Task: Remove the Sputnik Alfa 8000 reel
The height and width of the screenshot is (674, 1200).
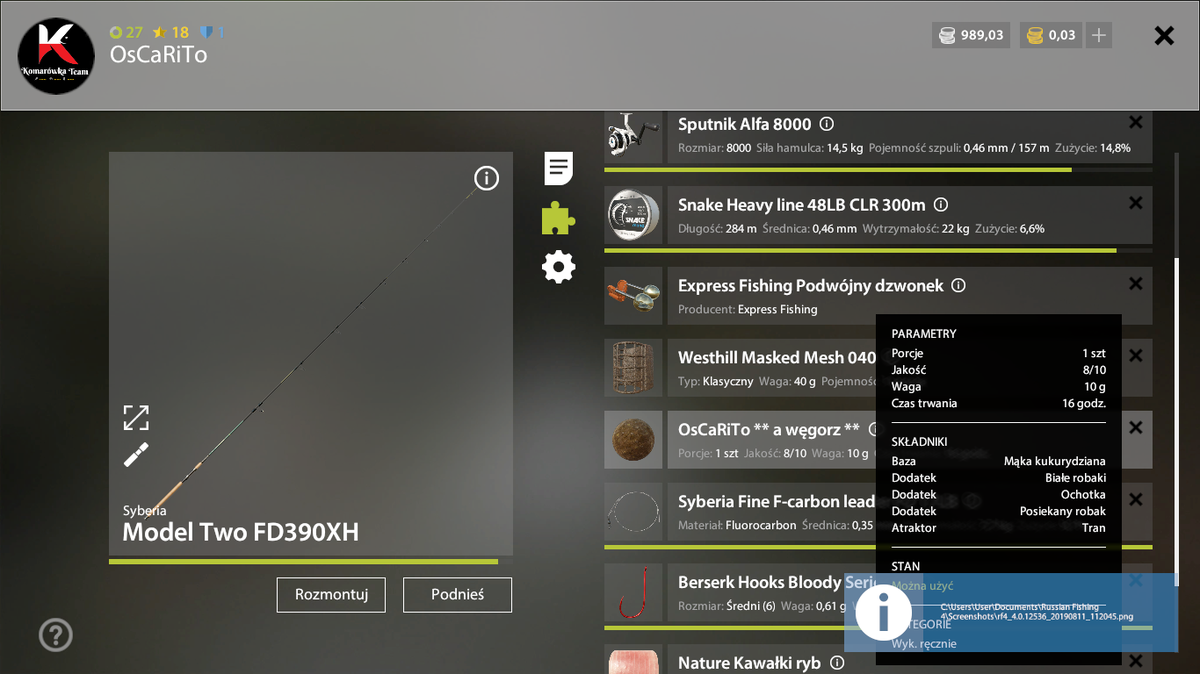Action: (1135, 122)
